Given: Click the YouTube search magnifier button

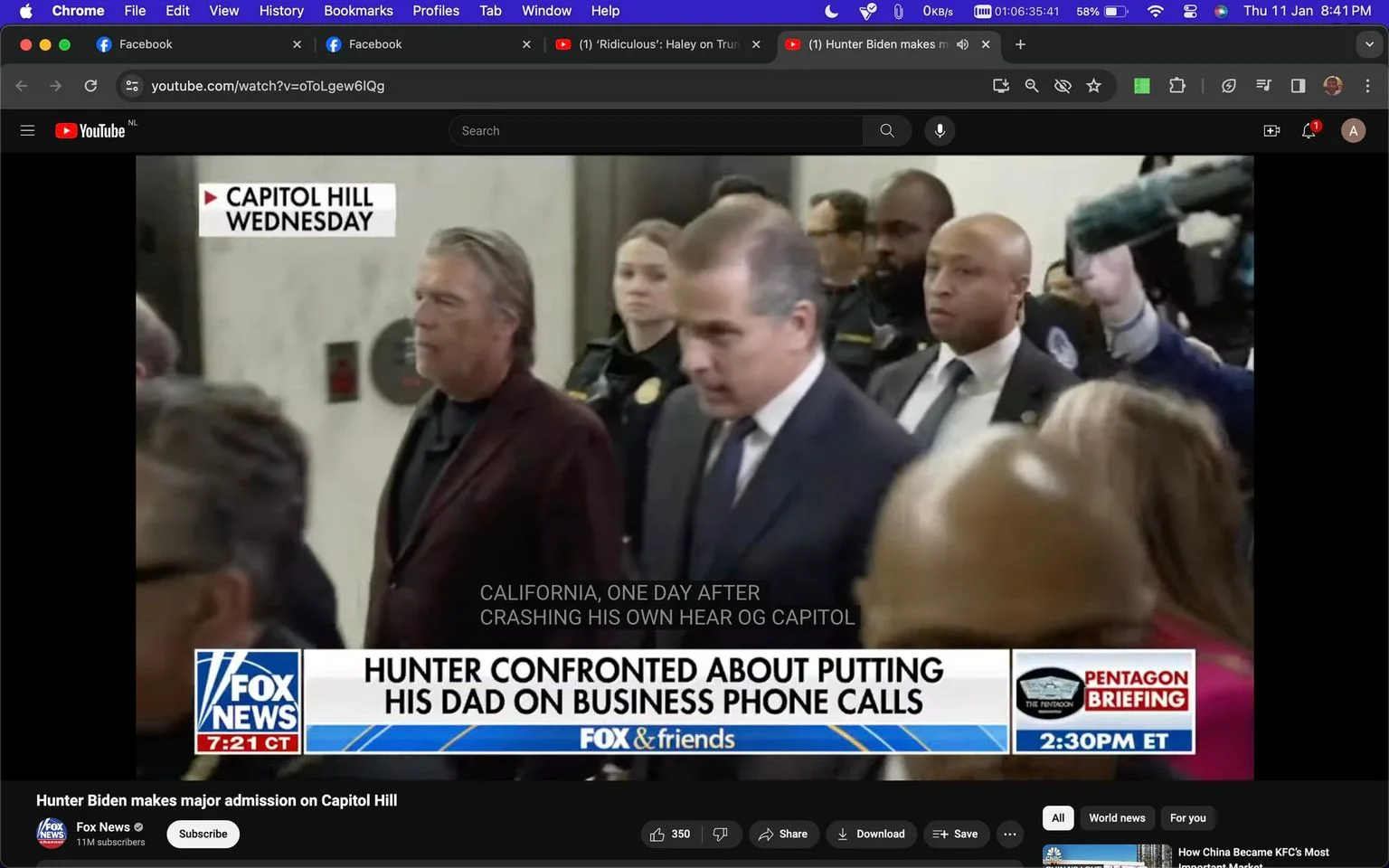Looking at the screenshot, I should (x=887, y=131).
